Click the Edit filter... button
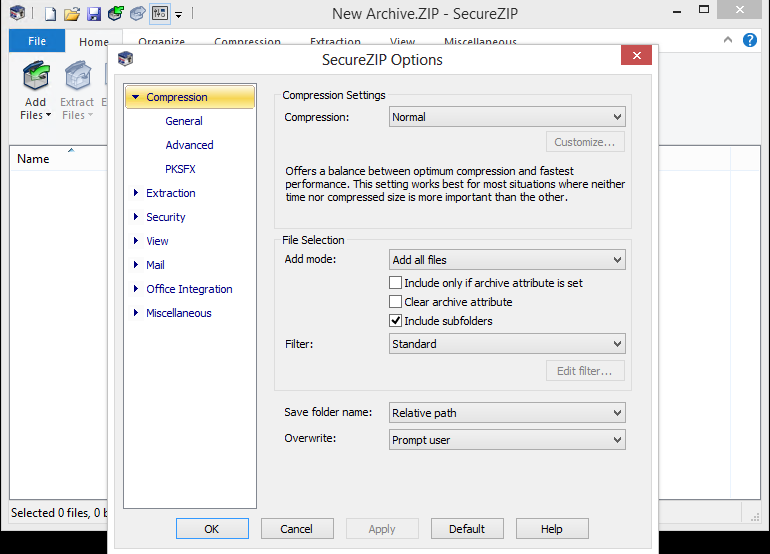 pos(585,371)
